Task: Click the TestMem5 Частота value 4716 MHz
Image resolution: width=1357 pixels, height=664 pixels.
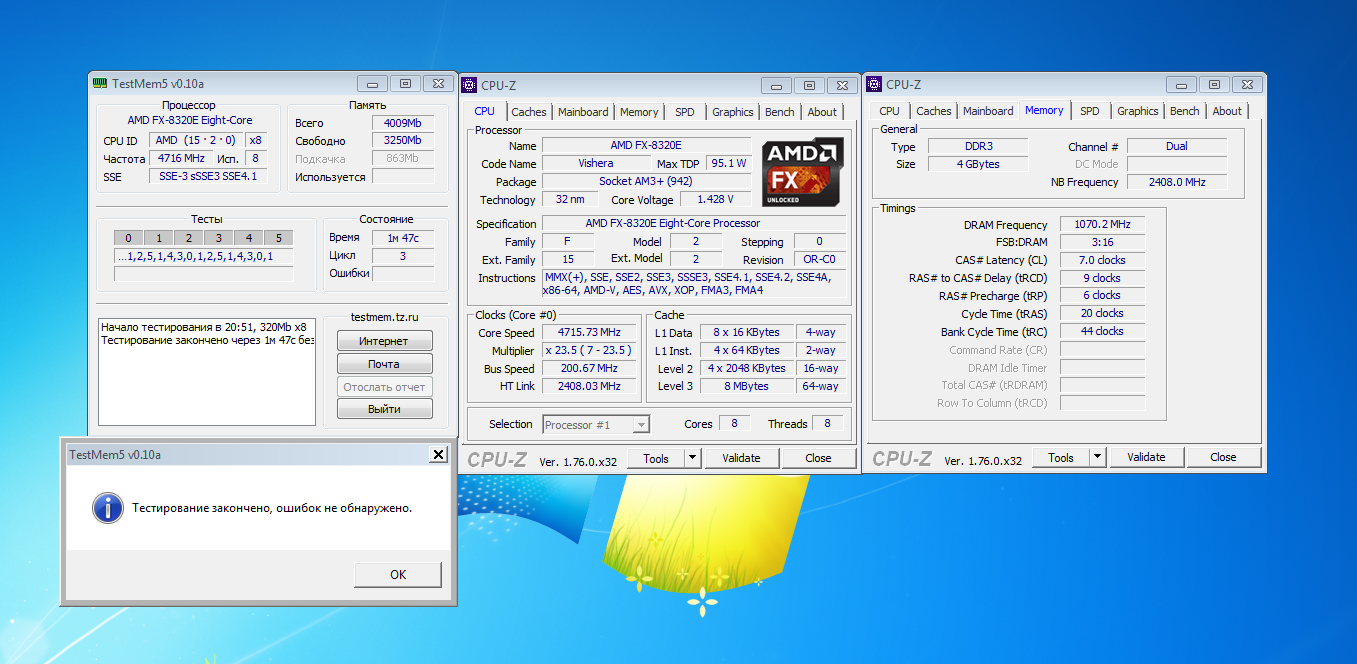Action: (x=181, y=159)
